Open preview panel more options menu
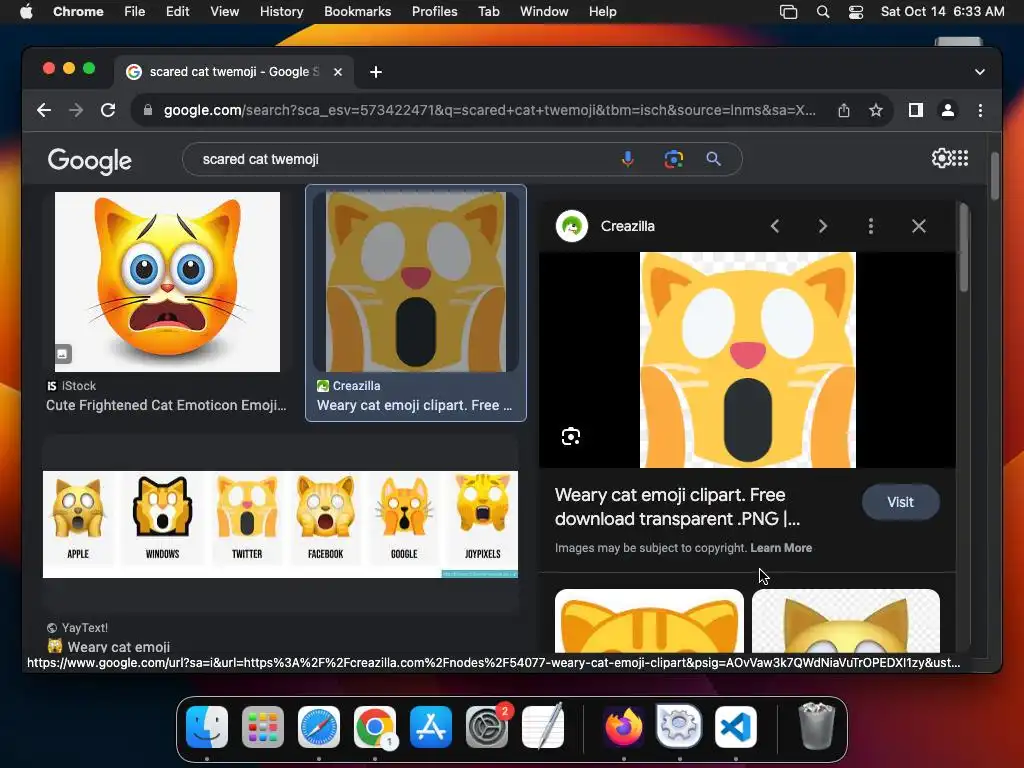The image size is (1024, 768). click(871, 226)
